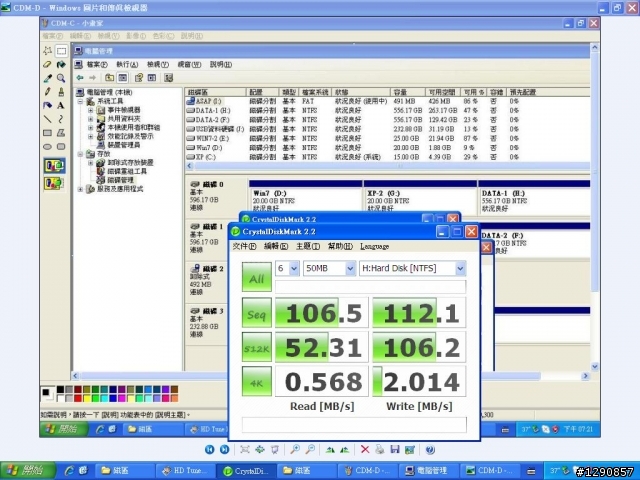Select the Line tool in Paint
Viewport: 640px width, 480px height.
point(48,119)
